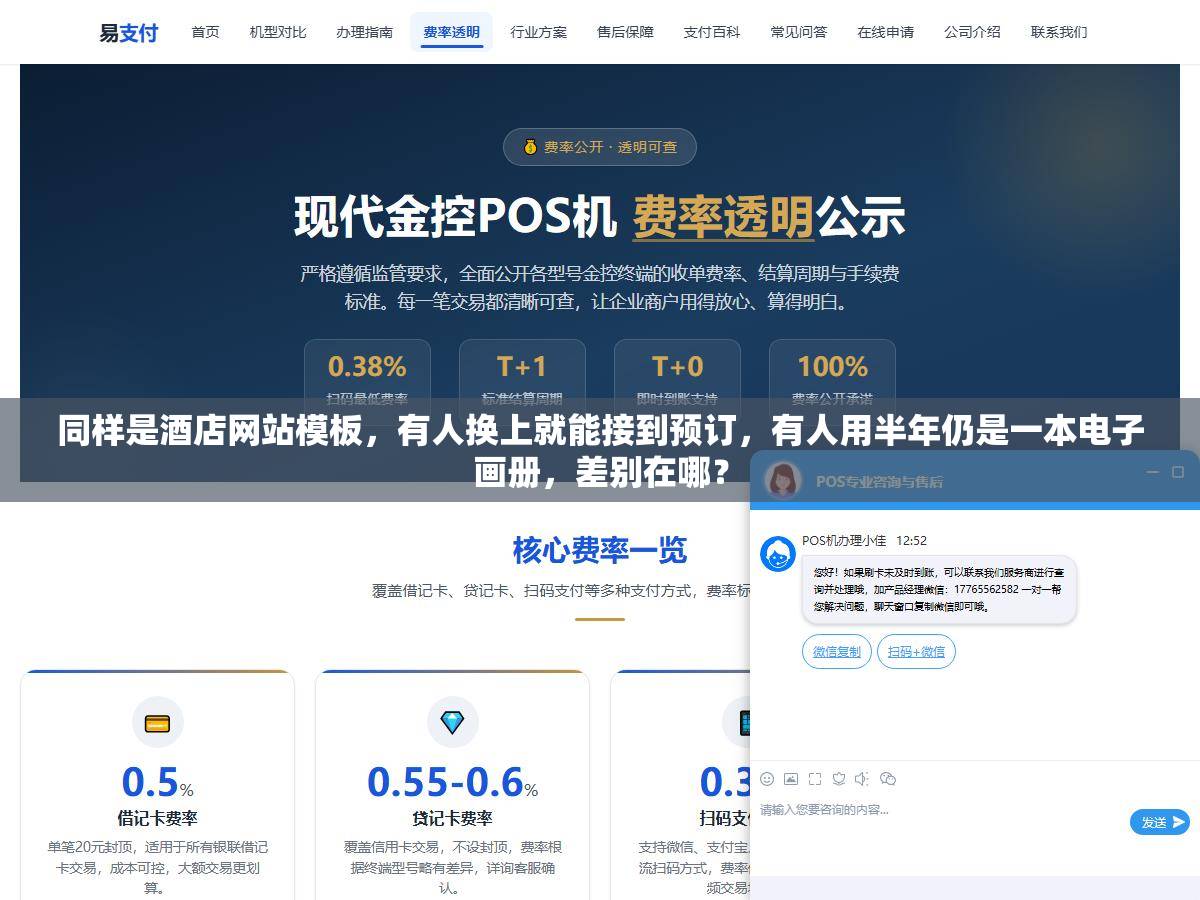Click the debit card icon above 0.5%
The height and width of the screenshot is (900, 1200).
157,723
